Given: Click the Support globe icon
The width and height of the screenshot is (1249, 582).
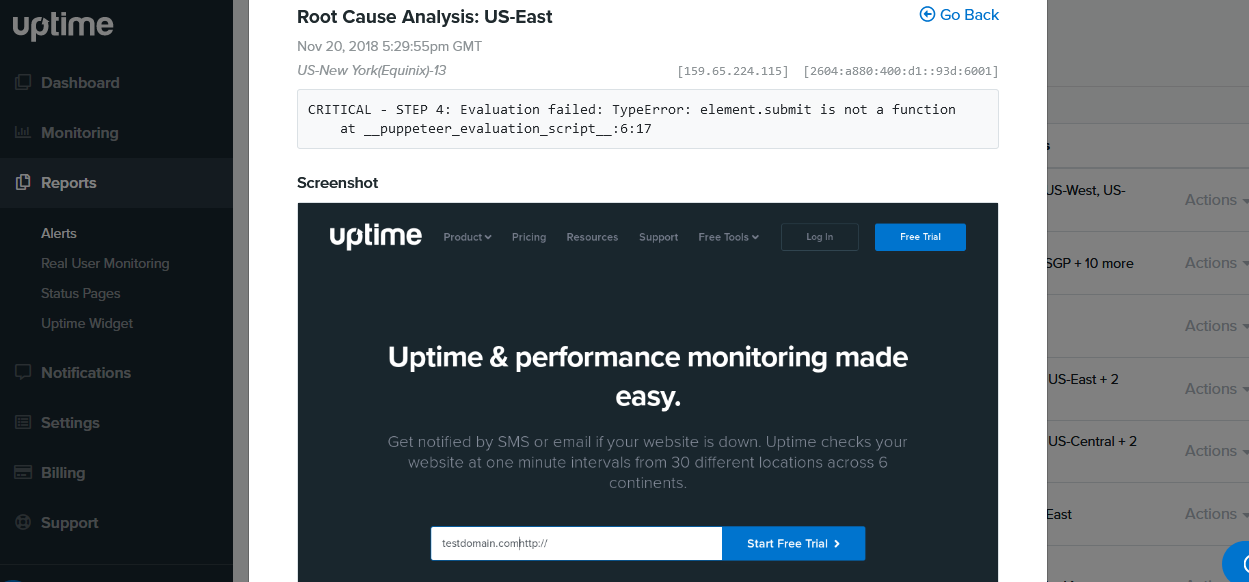Looking at the screenshot, I should tap(23, 522).
